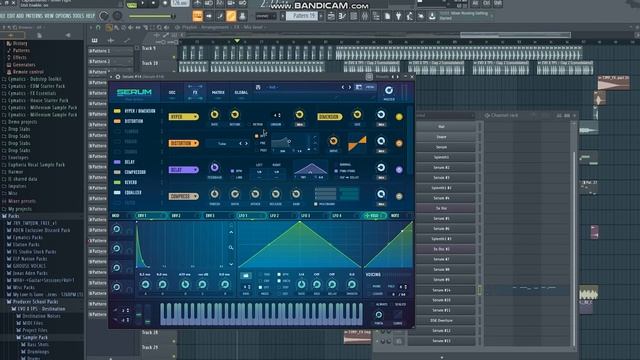The image size is (640, 360).
Task: Switch to the OSC tab in Serum
Action: click(172, 93)
